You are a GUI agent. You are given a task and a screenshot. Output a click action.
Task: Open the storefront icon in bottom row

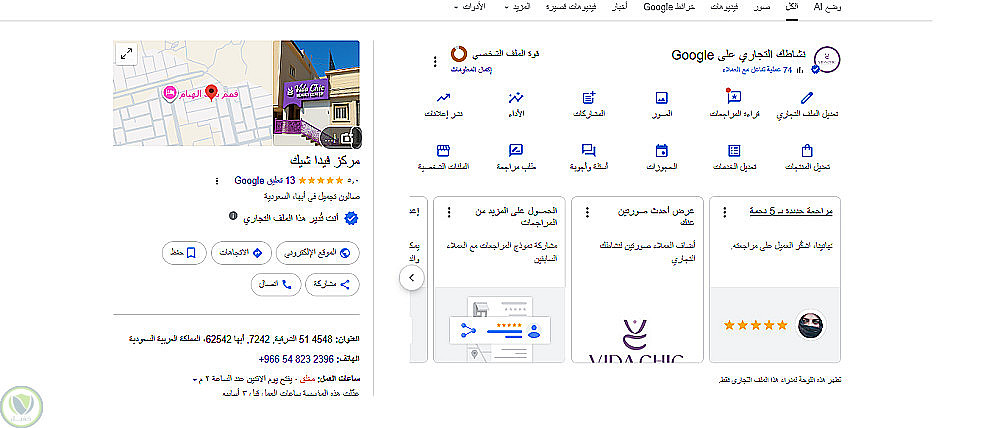[x=443, y=151]
